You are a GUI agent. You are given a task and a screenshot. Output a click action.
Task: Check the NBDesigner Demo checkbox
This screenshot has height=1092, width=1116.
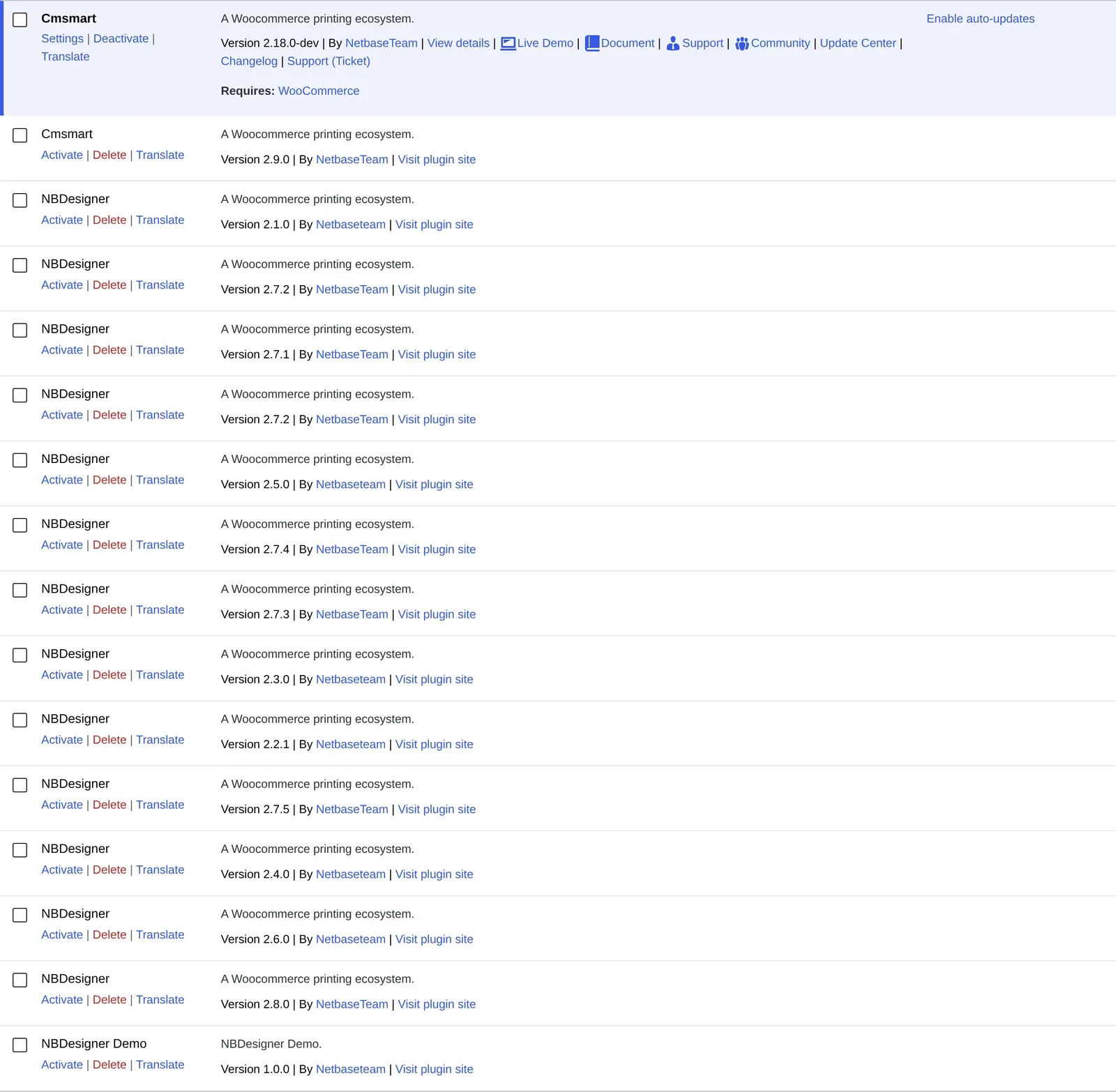pyautogui.click(x=20, y=1045)
